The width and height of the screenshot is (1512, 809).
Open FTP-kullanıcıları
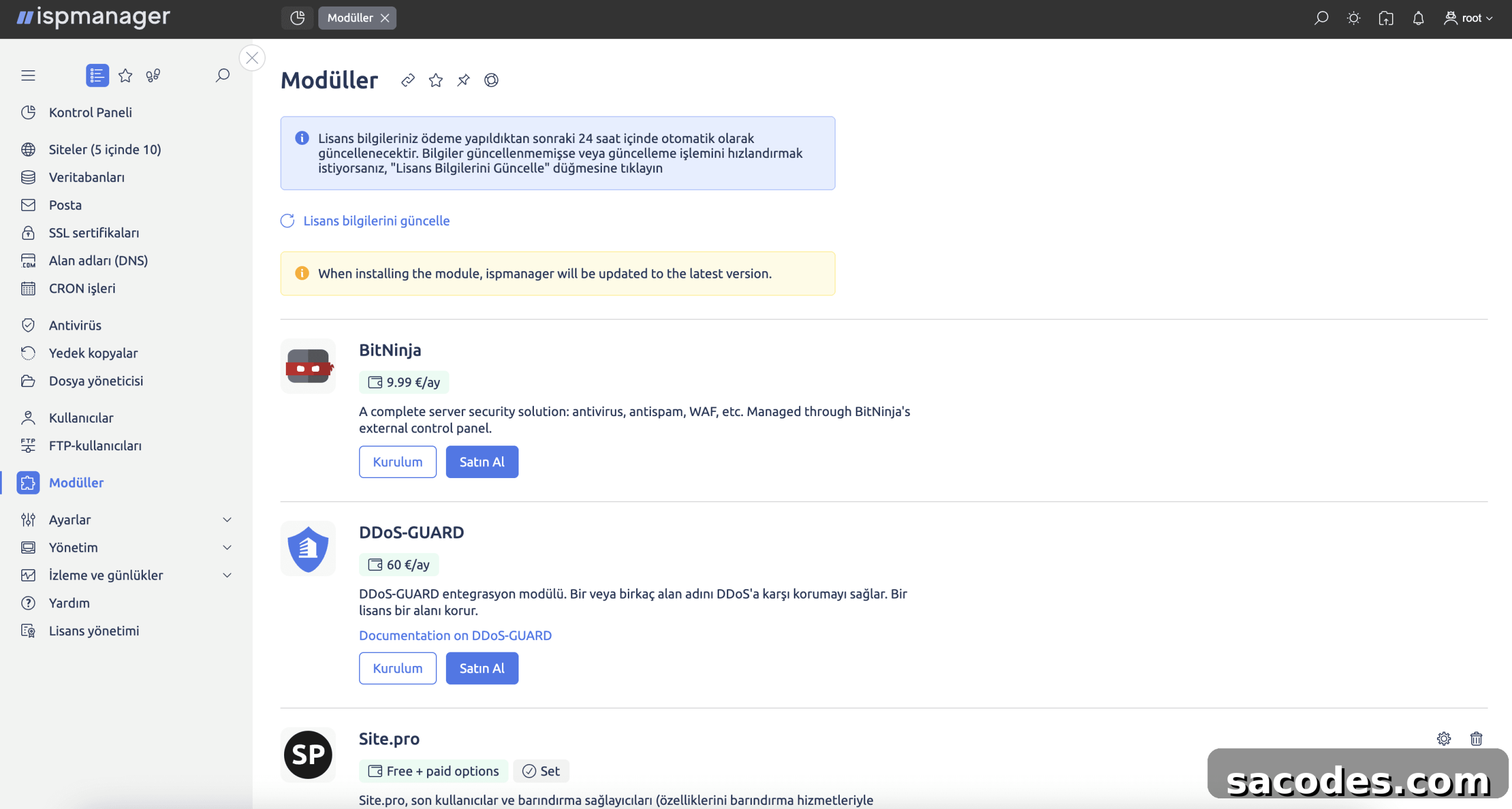point(95,446)
